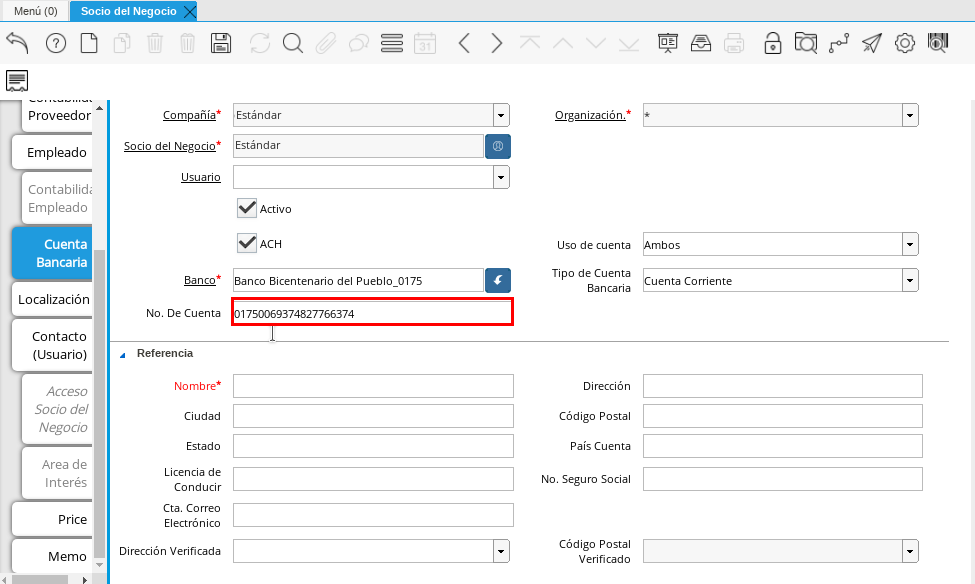
Task: Open the search magnifier icon
Action: tap(292, 43)
